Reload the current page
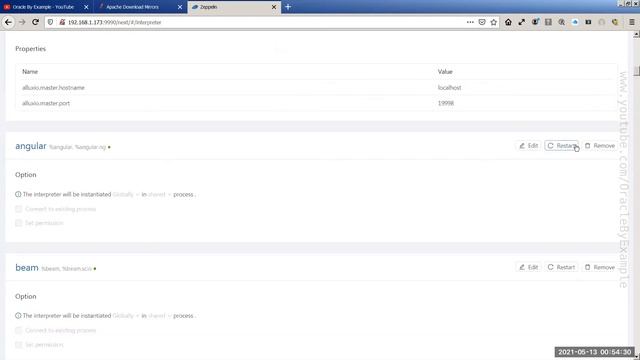 click(x=36, y=22)
